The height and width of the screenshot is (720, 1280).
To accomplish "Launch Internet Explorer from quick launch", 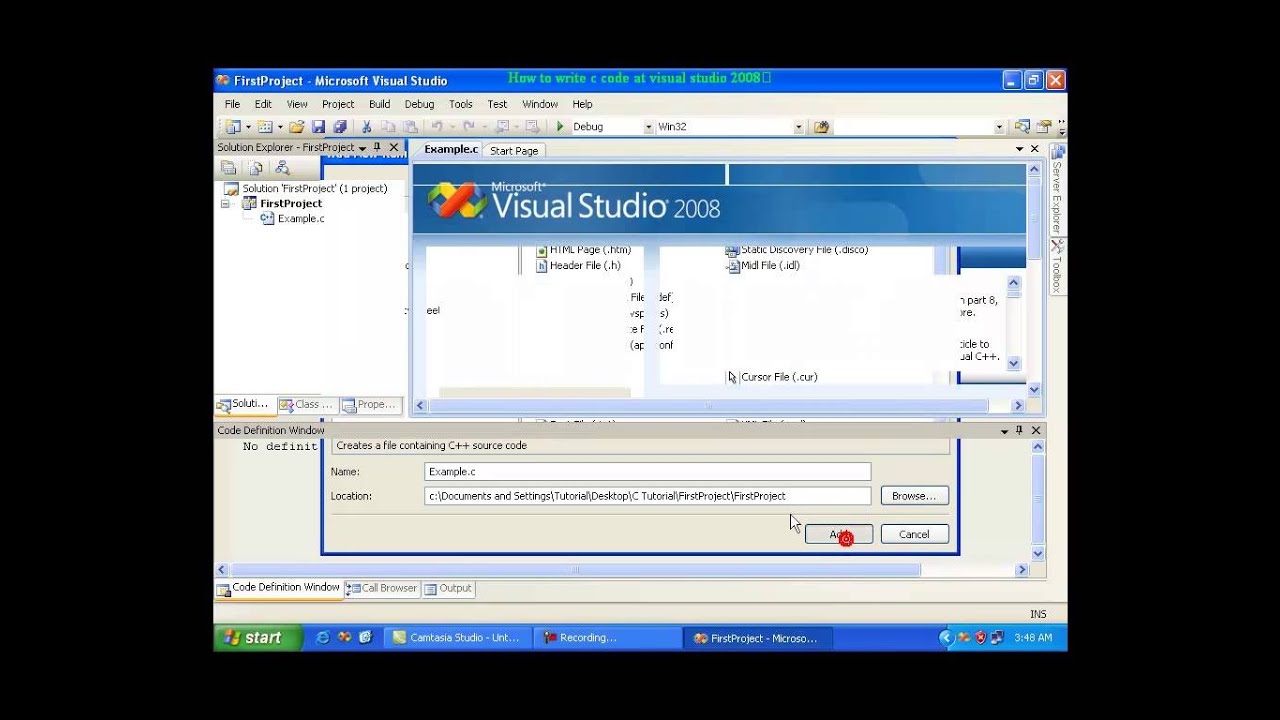I will coord(322,637).
